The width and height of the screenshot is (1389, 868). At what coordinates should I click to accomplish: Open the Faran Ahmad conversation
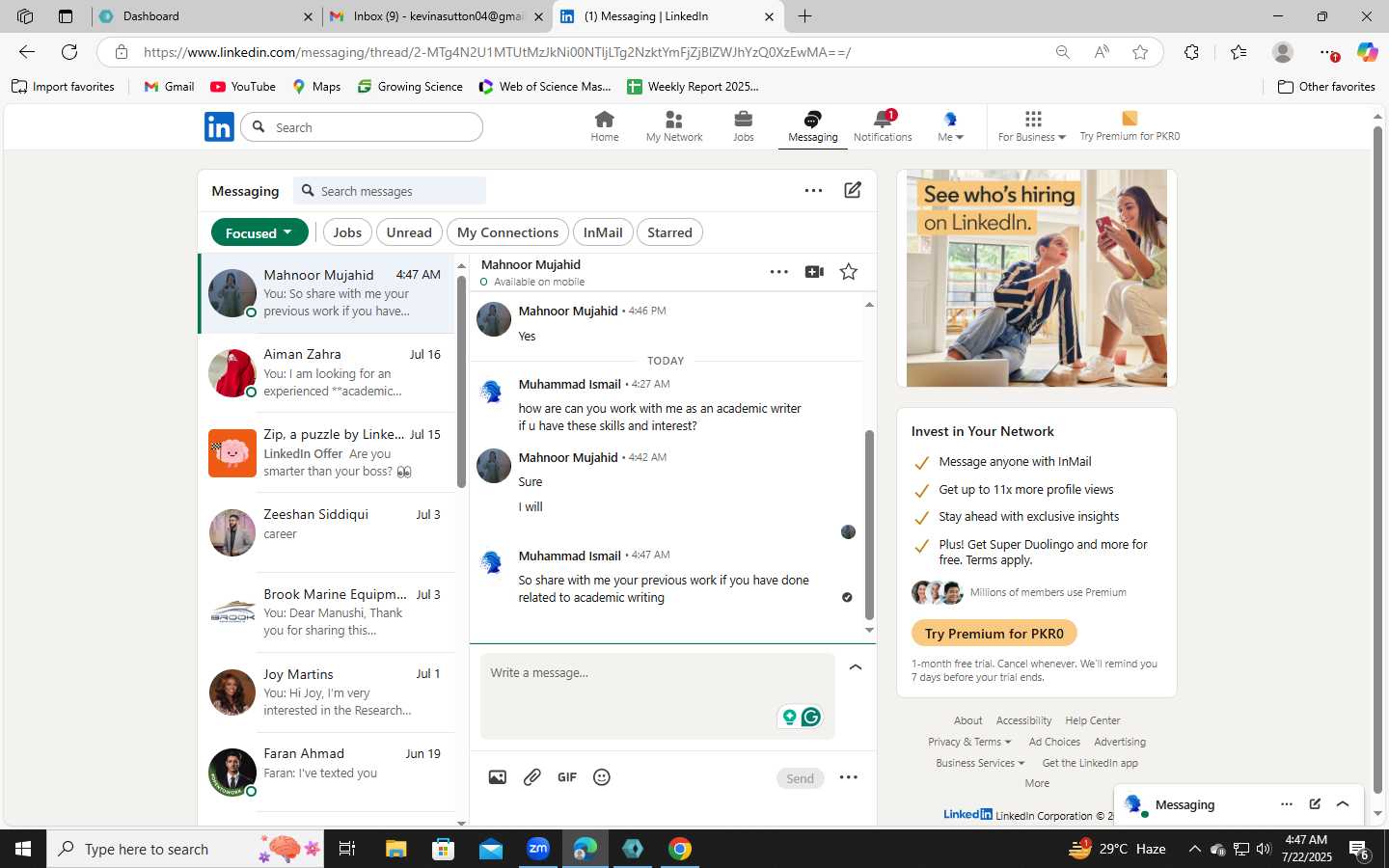point(327,772)
